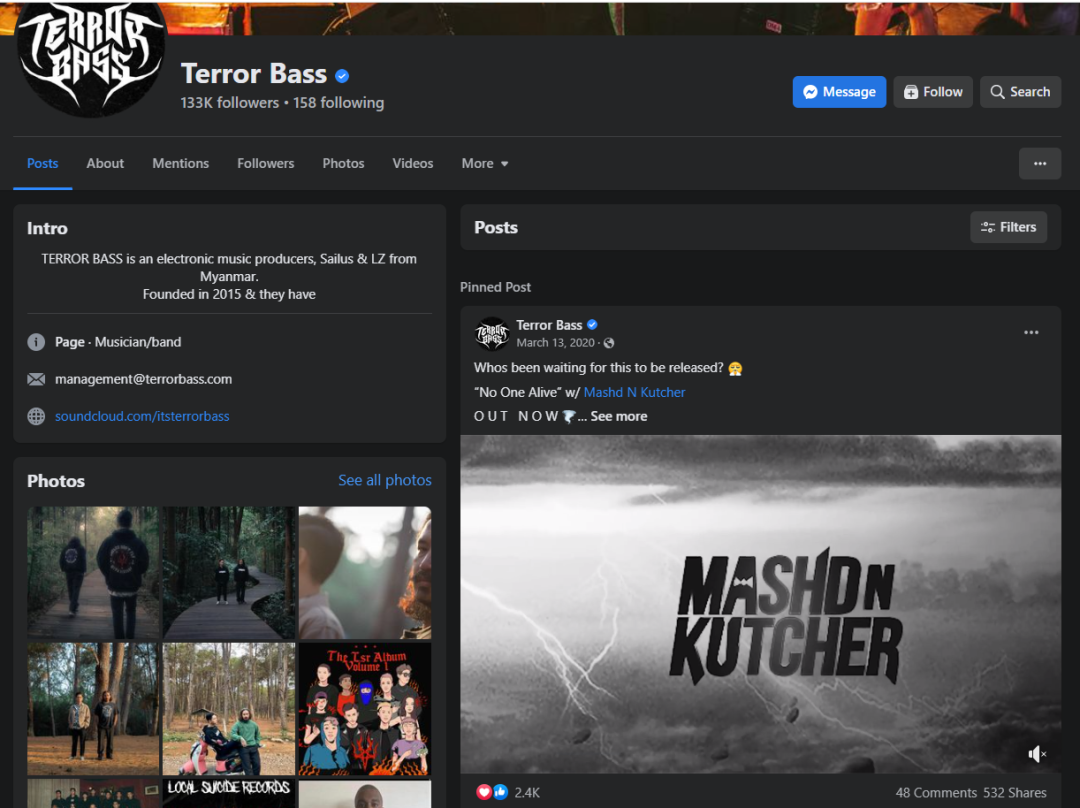1080x808 pixels.
Task: Open pinned post three-dot options menu
Action: pyautogui.click(x=1030, y=332)
